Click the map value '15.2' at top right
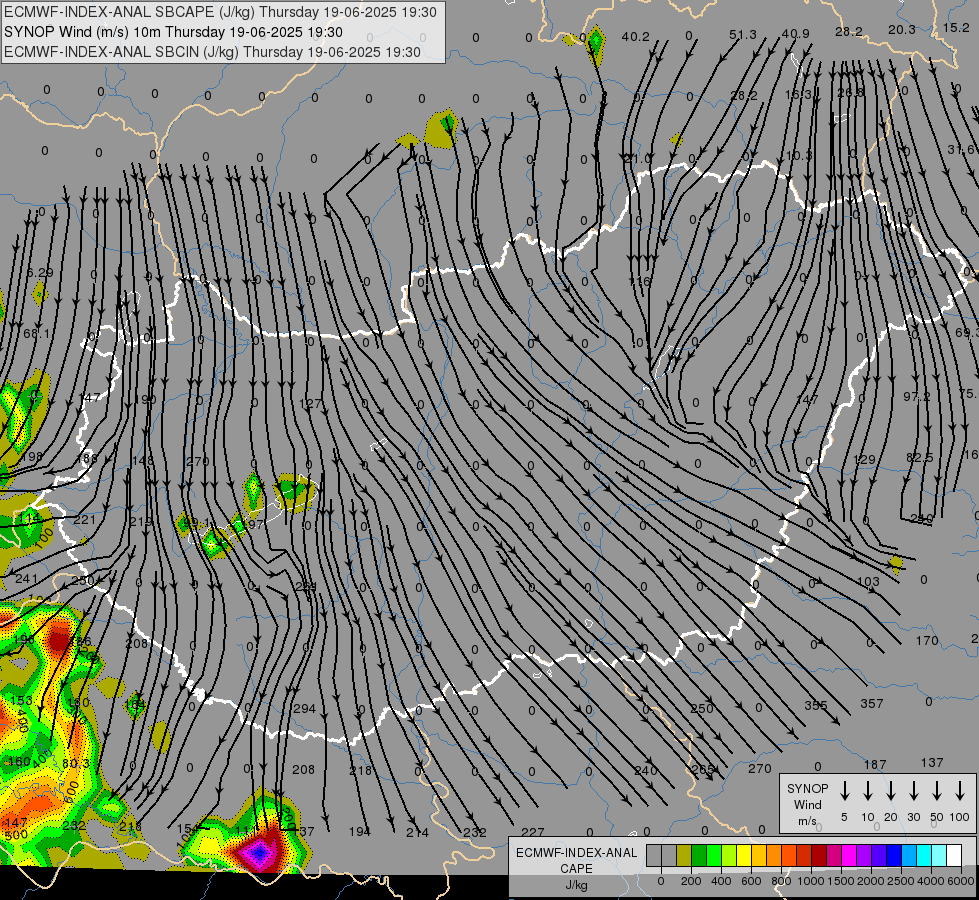Image resolution: width=979 pixels, height=900 pixels. 956,27
